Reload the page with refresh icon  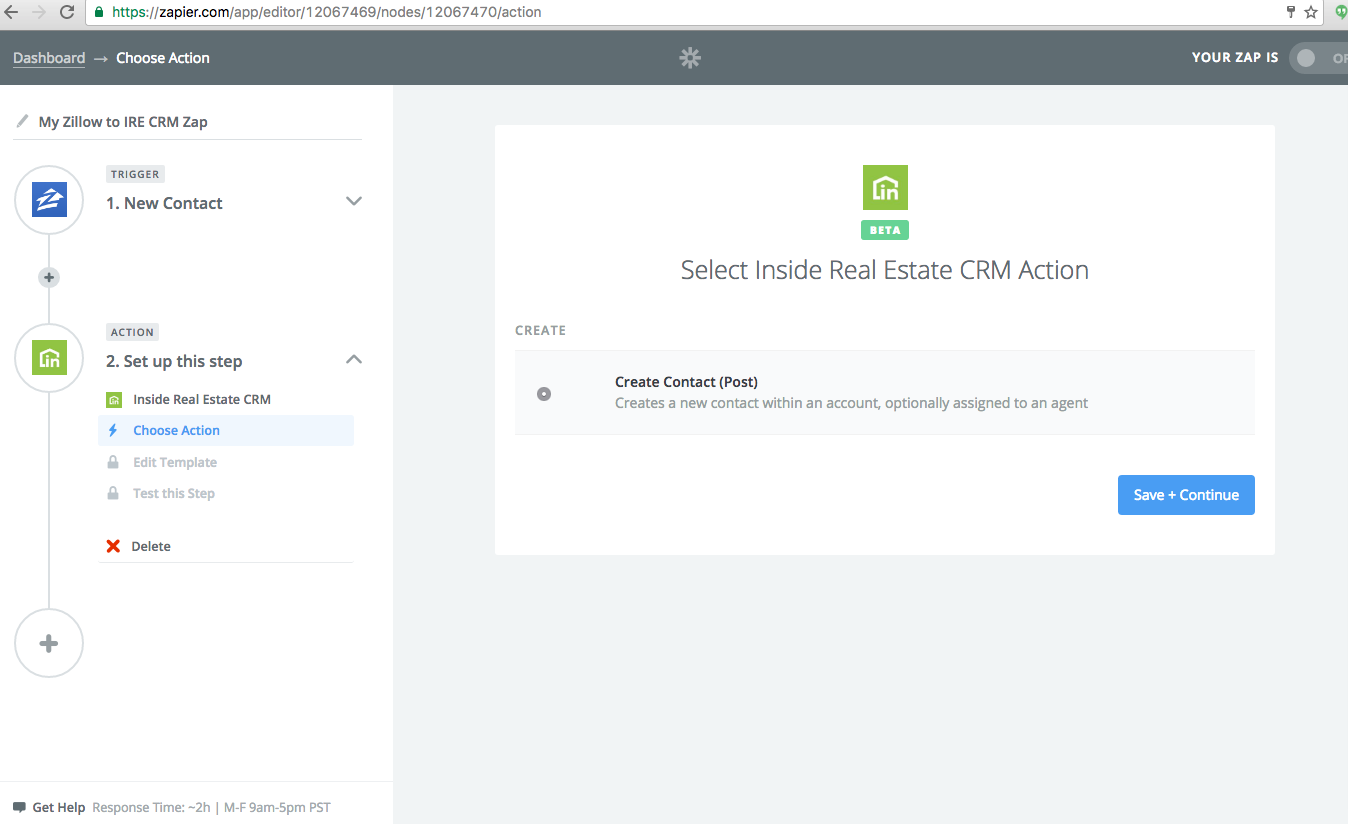click(68, 13)
